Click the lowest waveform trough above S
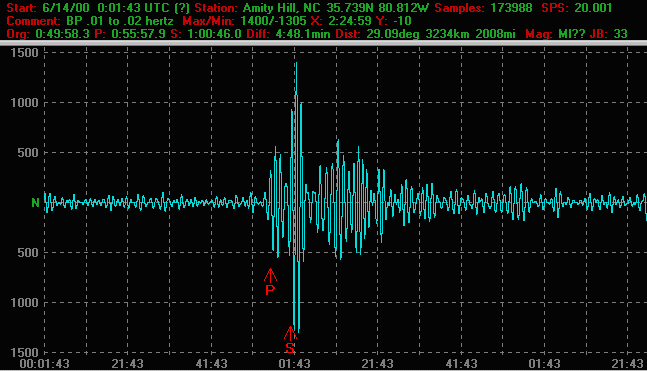The width and height of the screenshot is (647, 371). 298,330
